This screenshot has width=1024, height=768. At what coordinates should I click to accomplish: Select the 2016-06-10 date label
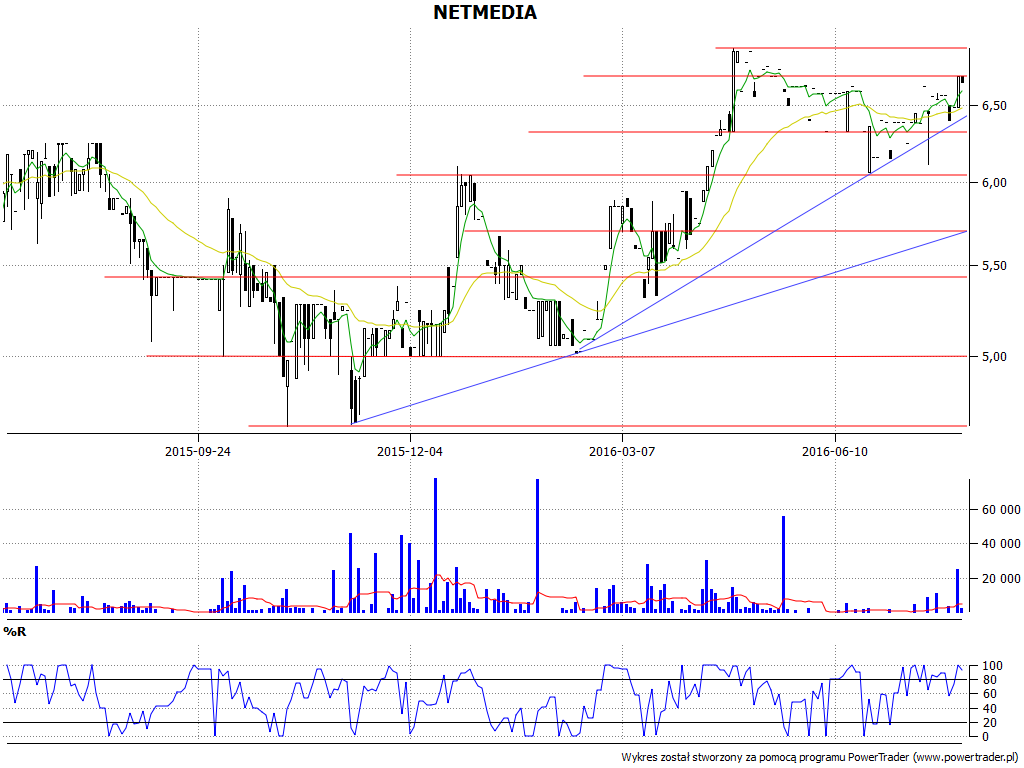click(x=835, y=451)
